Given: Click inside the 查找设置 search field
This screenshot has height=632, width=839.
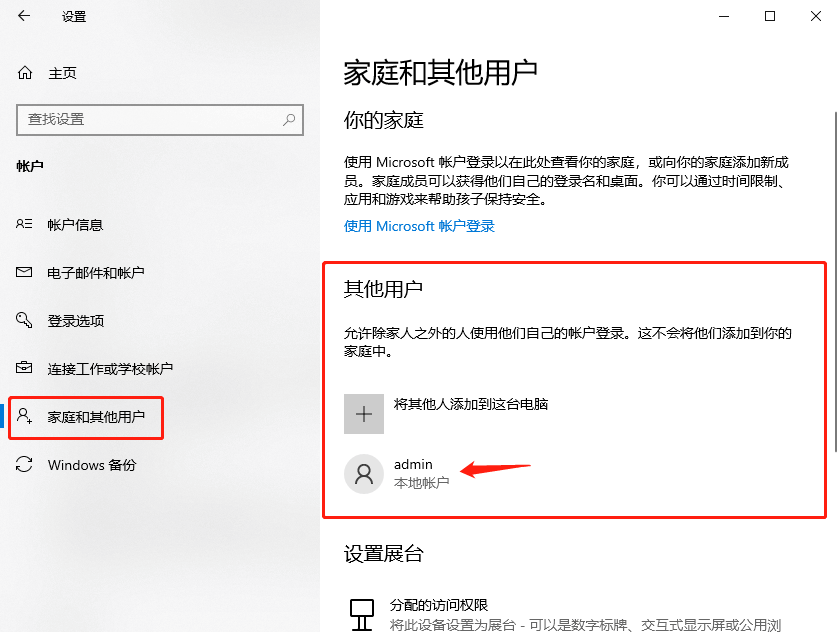Looking at the screenshot, I should click(150, 119).
